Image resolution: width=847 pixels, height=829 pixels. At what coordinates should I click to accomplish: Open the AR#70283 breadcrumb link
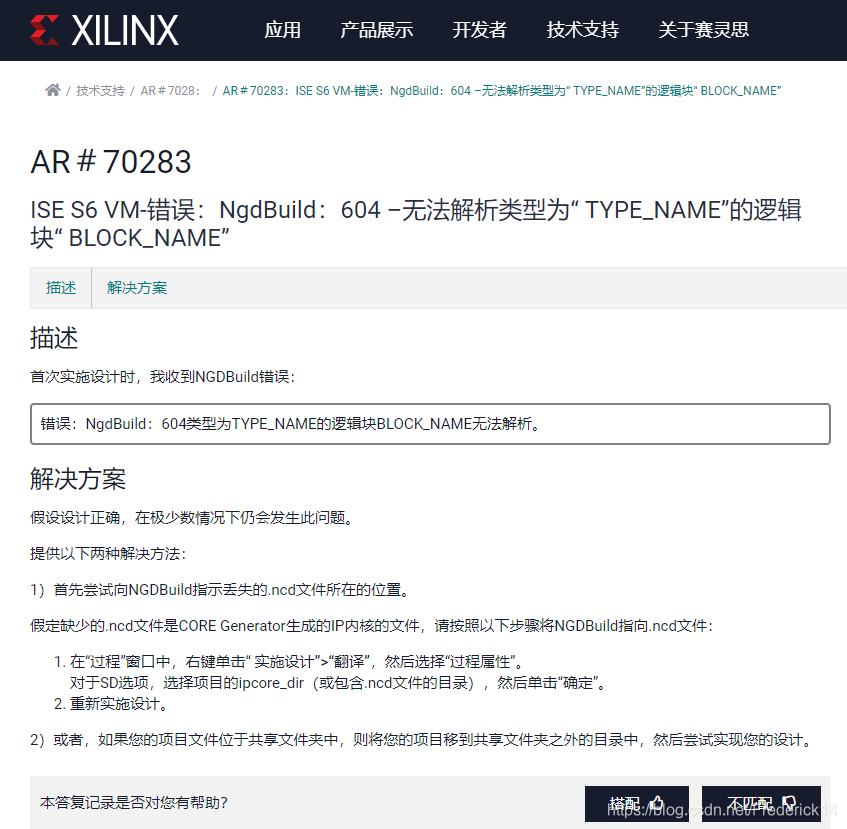[502, 91]
